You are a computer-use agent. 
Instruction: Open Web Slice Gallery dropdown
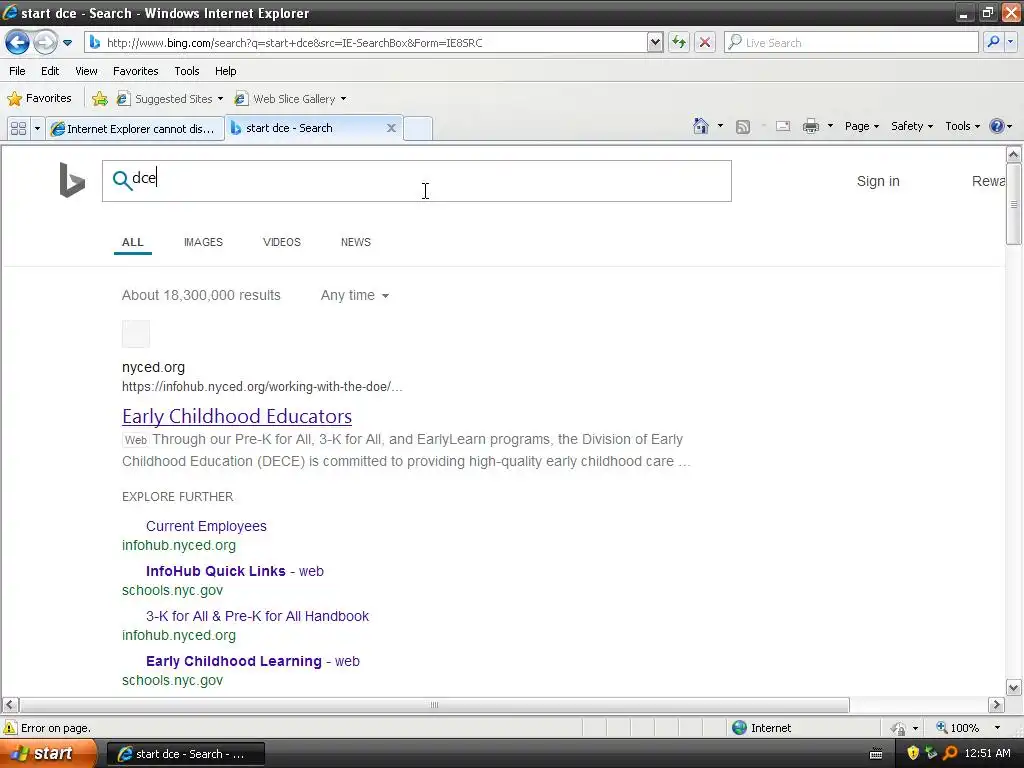(x=290, y=99)
